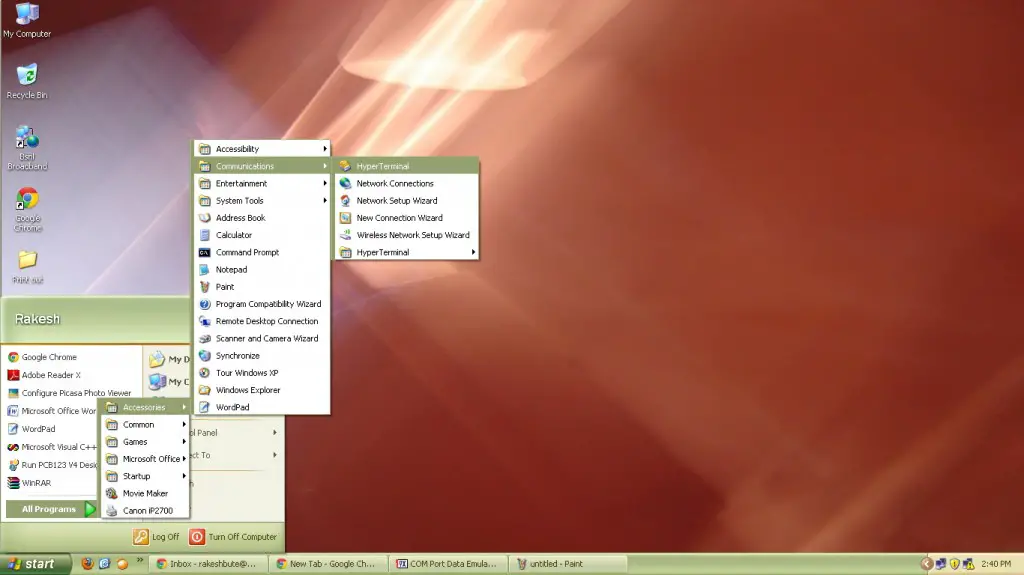Switch to COM Port Data Emulator taskbar window
1024x575 pixels.
click(449, 564)
